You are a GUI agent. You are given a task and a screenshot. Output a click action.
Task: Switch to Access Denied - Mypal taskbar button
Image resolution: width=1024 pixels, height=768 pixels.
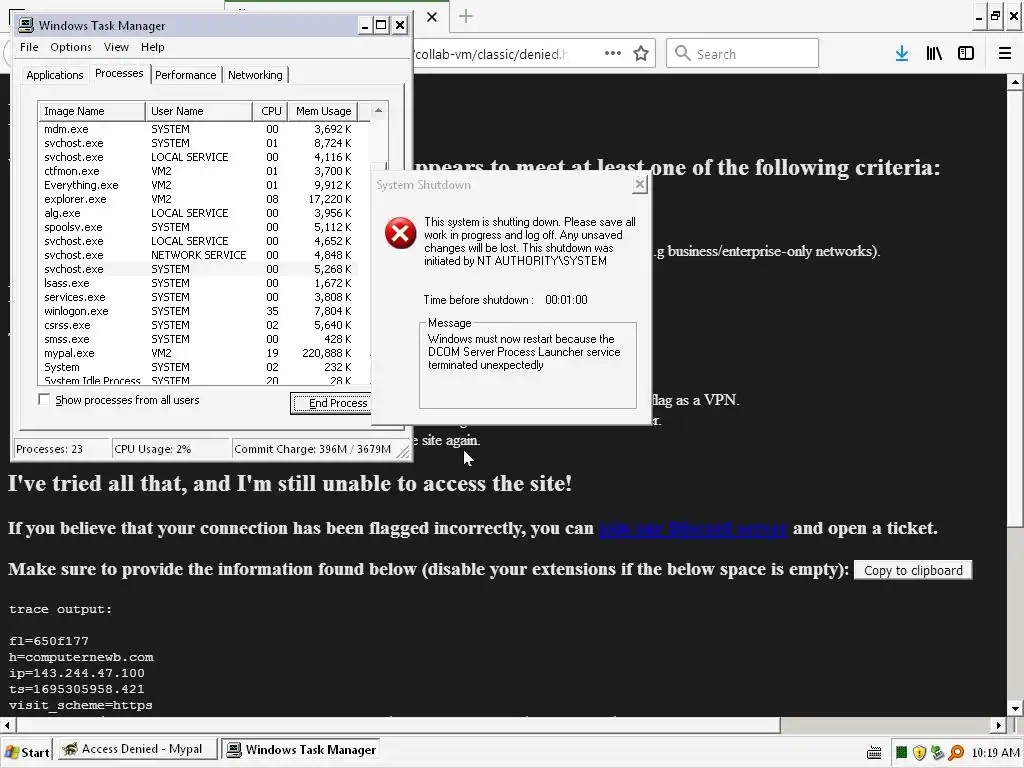coord(136,749)
